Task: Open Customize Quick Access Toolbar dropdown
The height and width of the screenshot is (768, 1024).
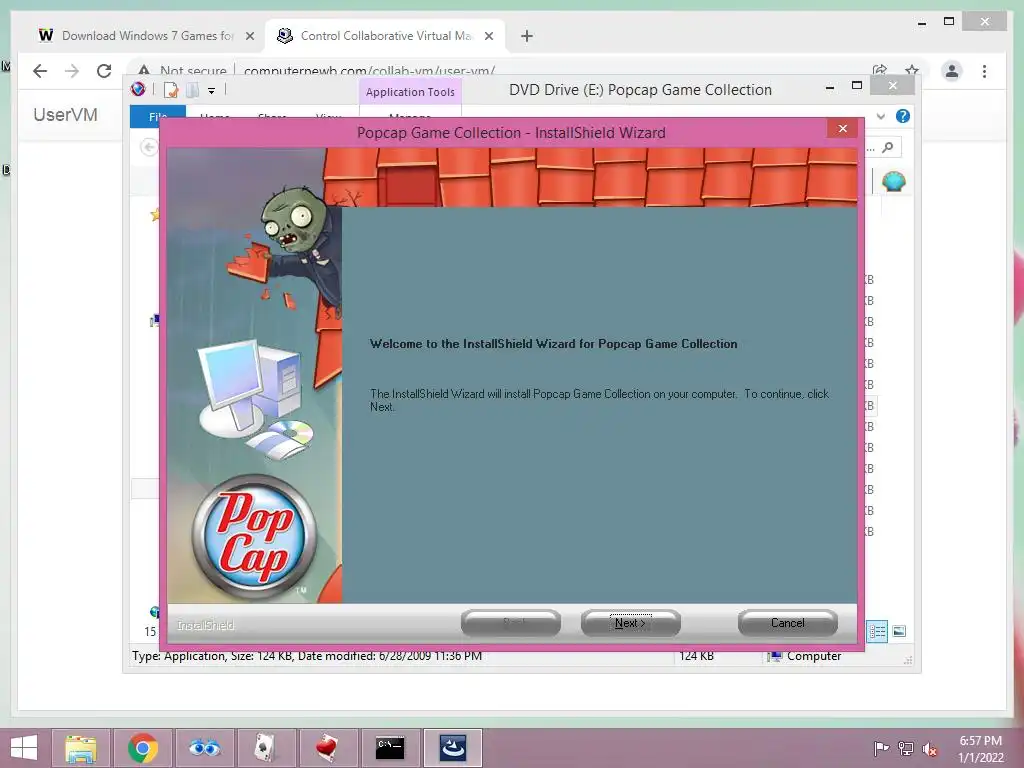Action: click(x=212, y=91)
